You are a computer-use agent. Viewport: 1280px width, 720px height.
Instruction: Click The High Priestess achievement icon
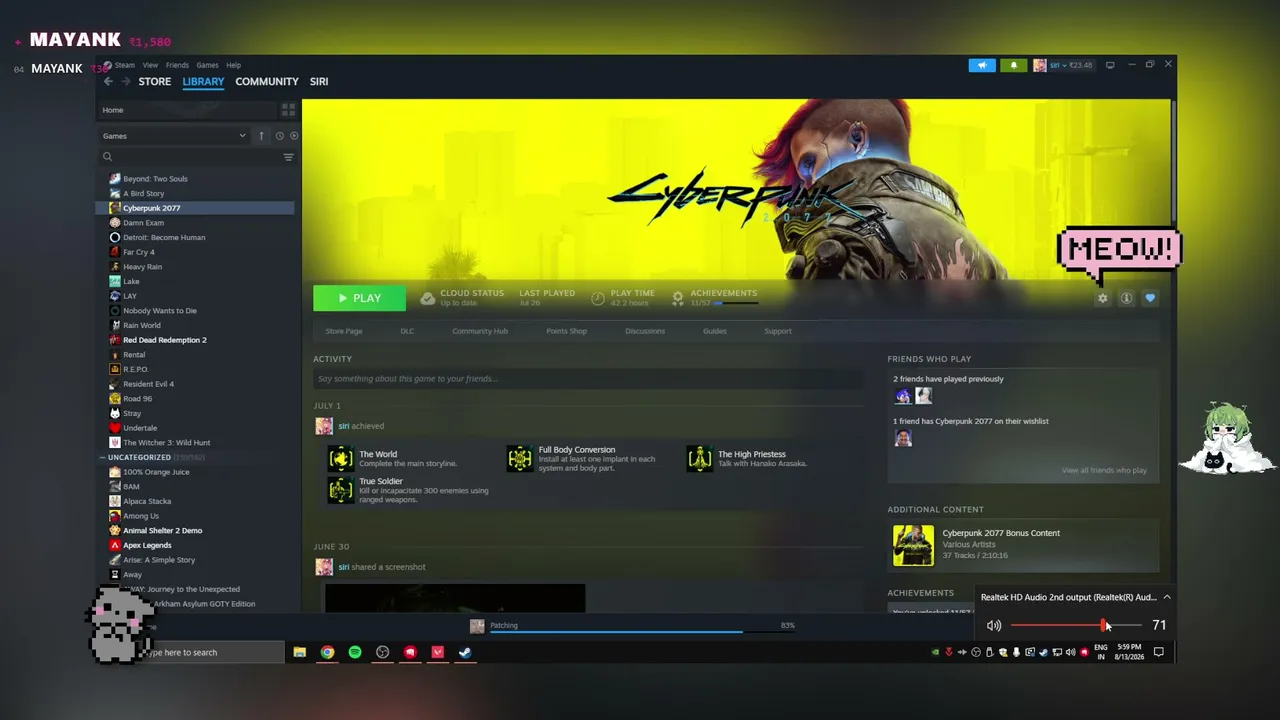[x=700, y=458]
